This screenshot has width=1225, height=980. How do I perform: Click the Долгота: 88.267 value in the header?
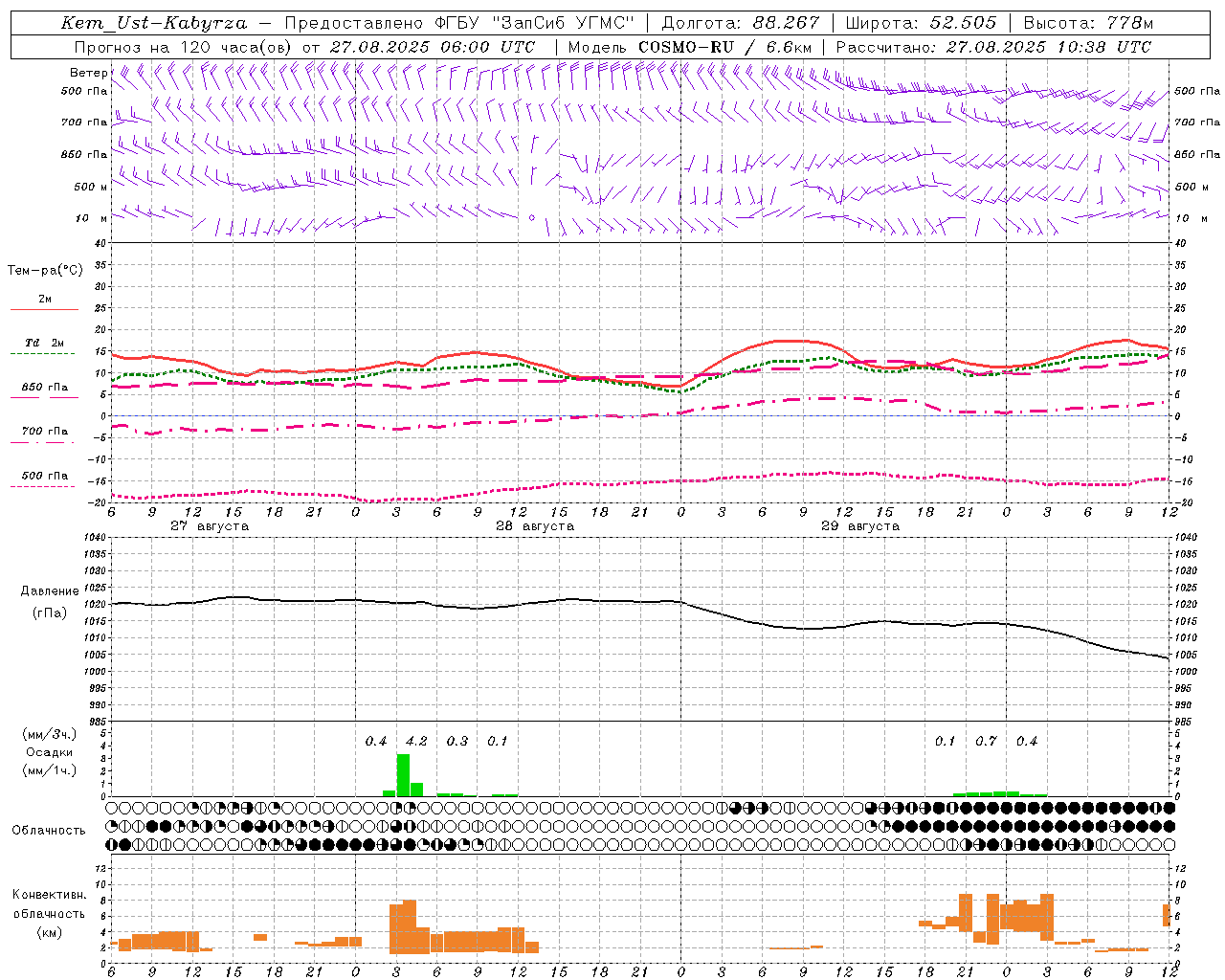[x=741, y=23]
